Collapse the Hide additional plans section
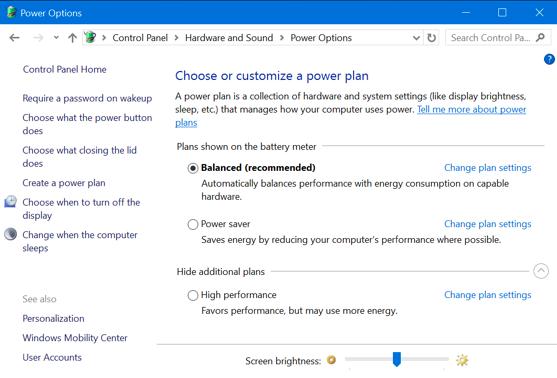The width and height of the screenshot is (557, 378). pyautogui.click(x=541, y=271)
